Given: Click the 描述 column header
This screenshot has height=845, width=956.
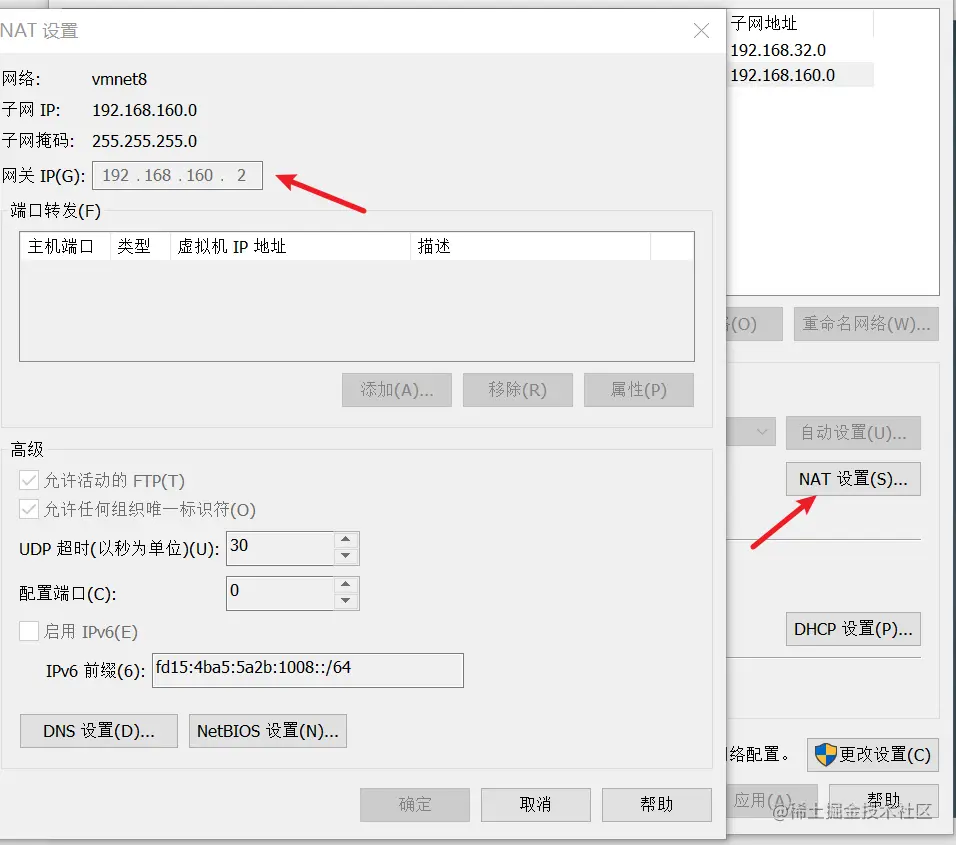Looking at the screenshot, I should 530,246.
